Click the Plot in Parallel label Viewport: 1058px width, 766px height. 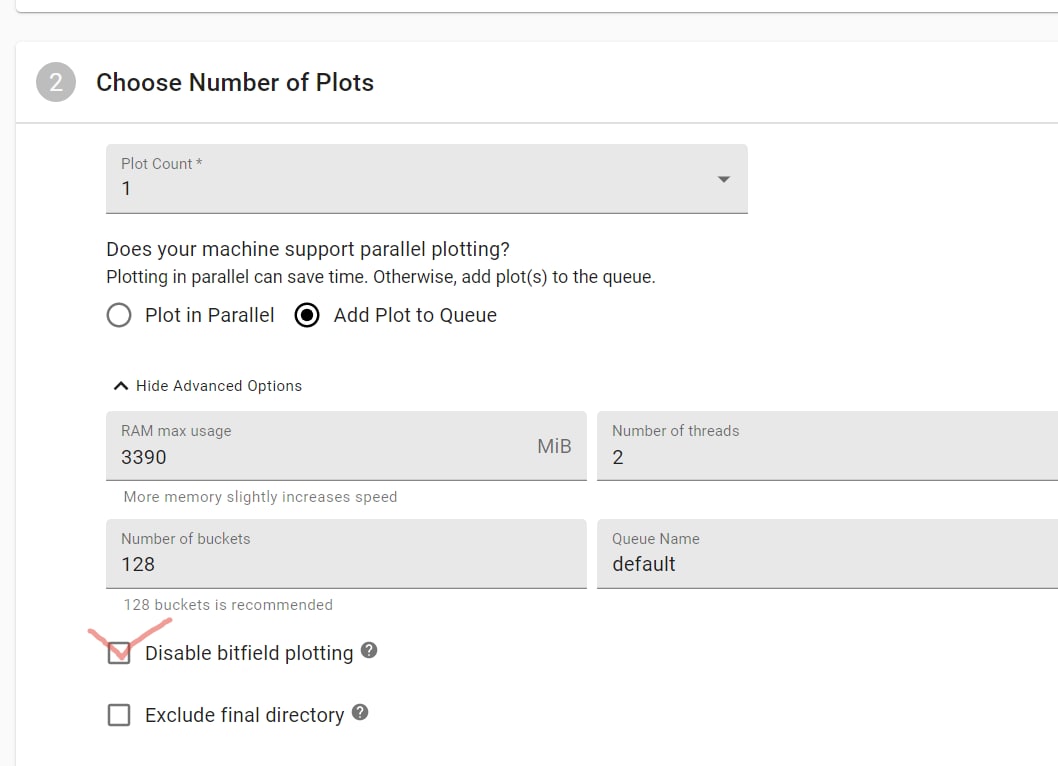(x=209, y=315)
